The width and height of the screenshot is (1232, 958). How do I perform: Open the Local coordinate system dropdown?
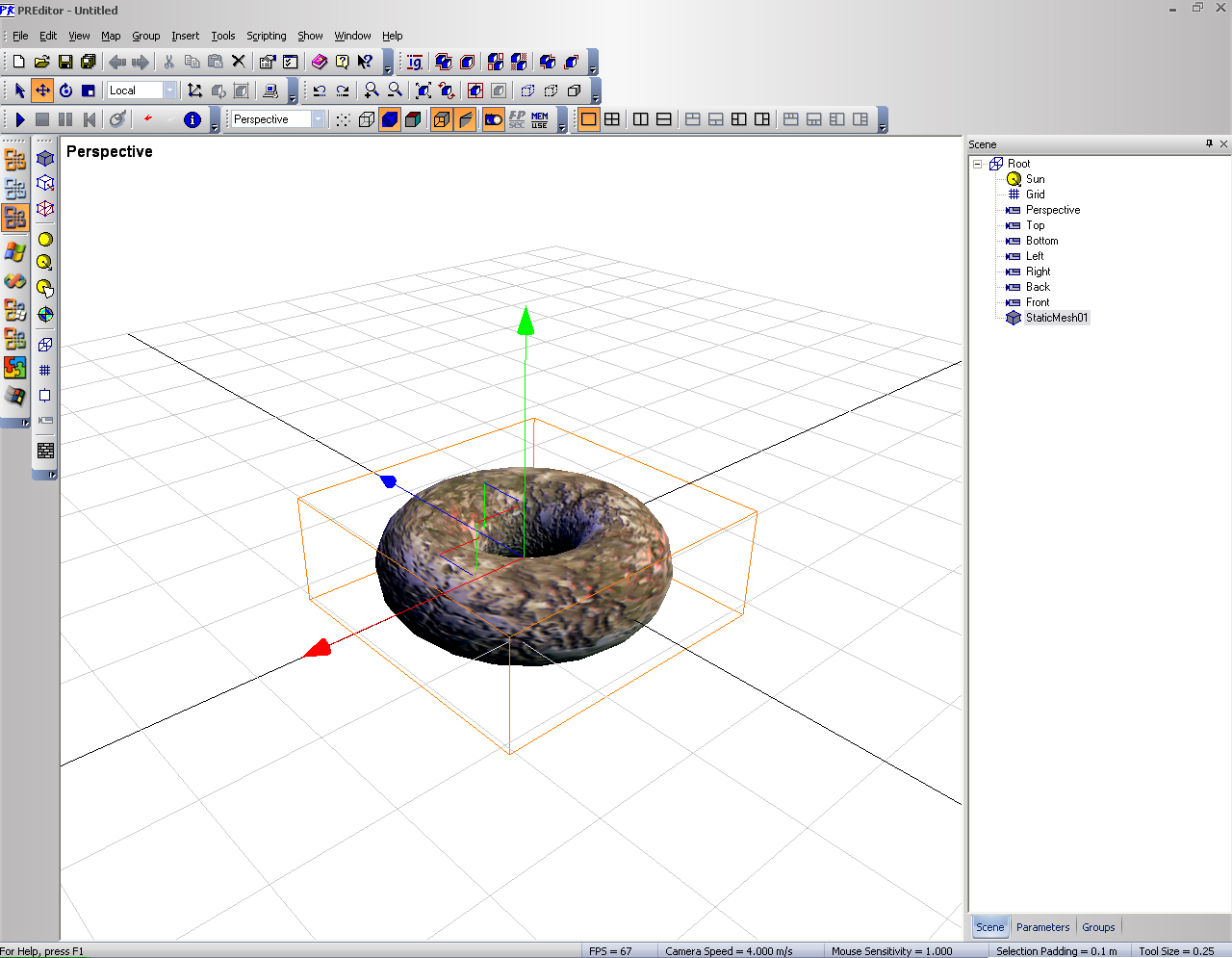coord(170,91)
